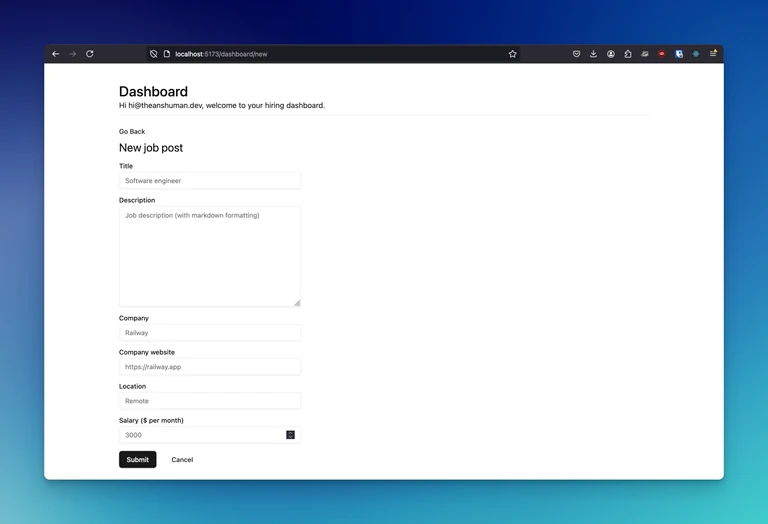Image resolution: width=768 pixels, height=524 pixels.
Task: Reload the page with refresh icon
Action: 90,54
